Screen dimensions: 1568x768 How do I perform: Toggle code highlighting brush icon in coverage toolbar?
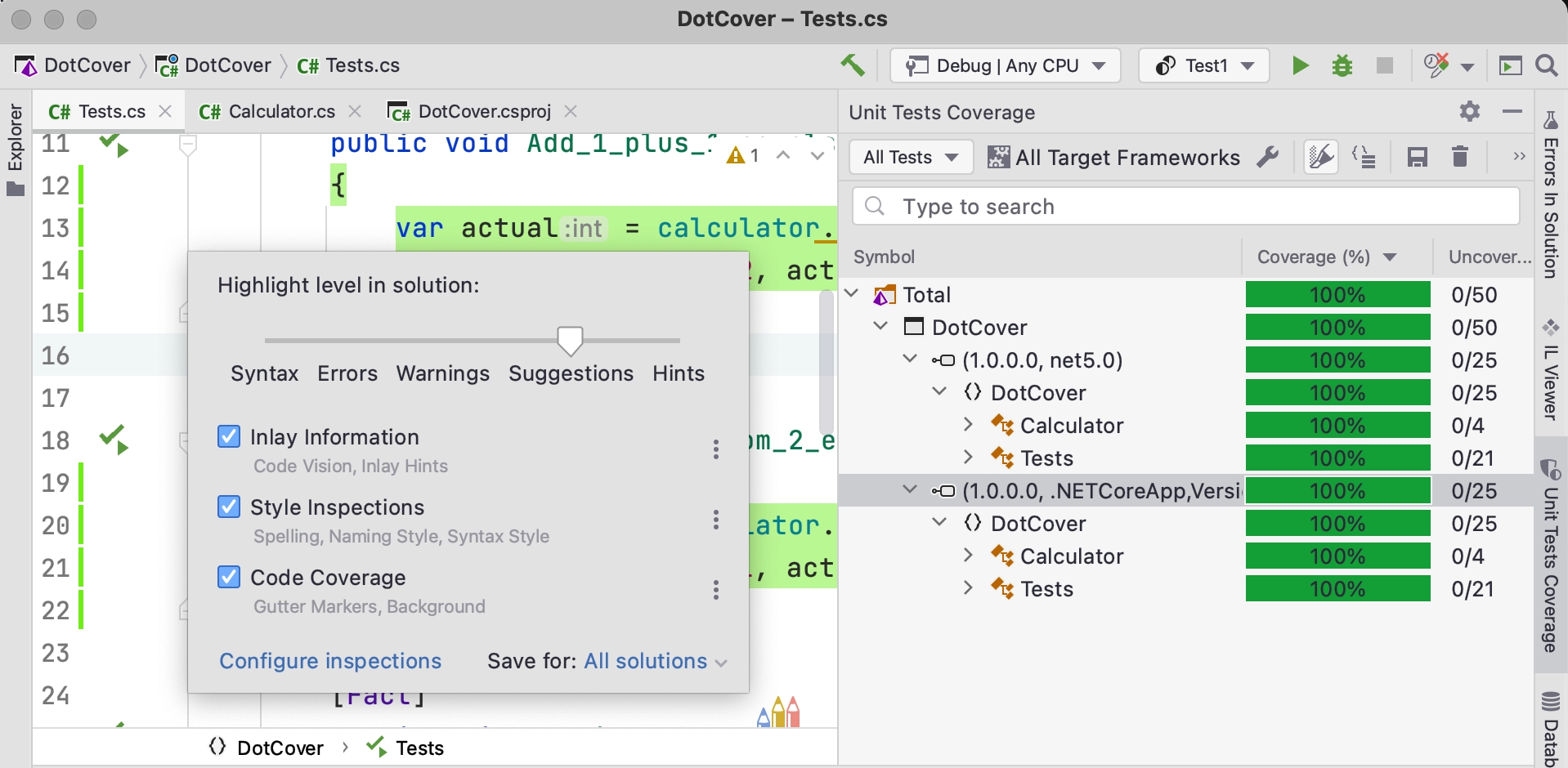pos(1321,156)
